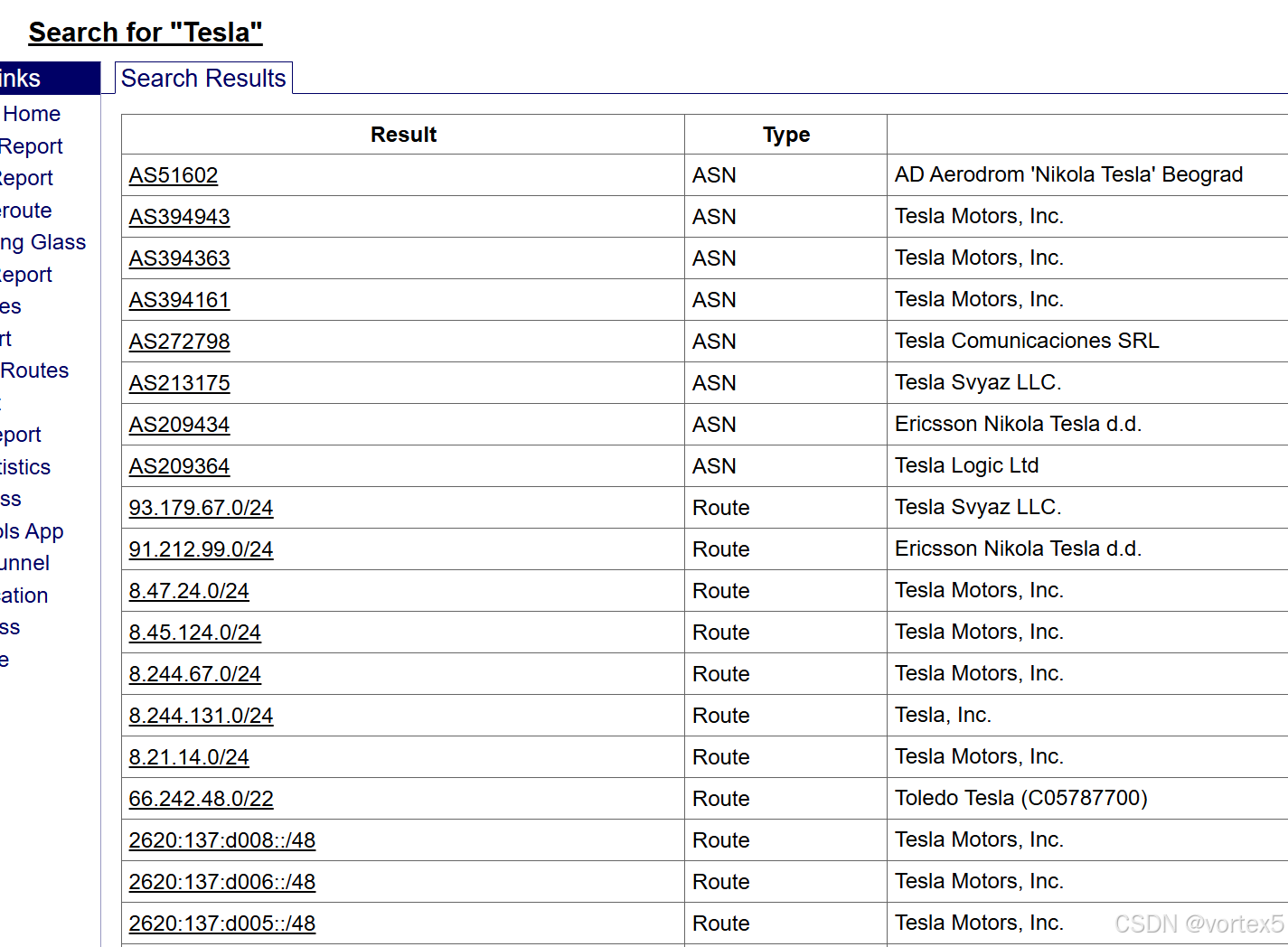
Task: Select "Tesla Motors, Inc." in AS394943 row
Action: click(x=979, y=216)
